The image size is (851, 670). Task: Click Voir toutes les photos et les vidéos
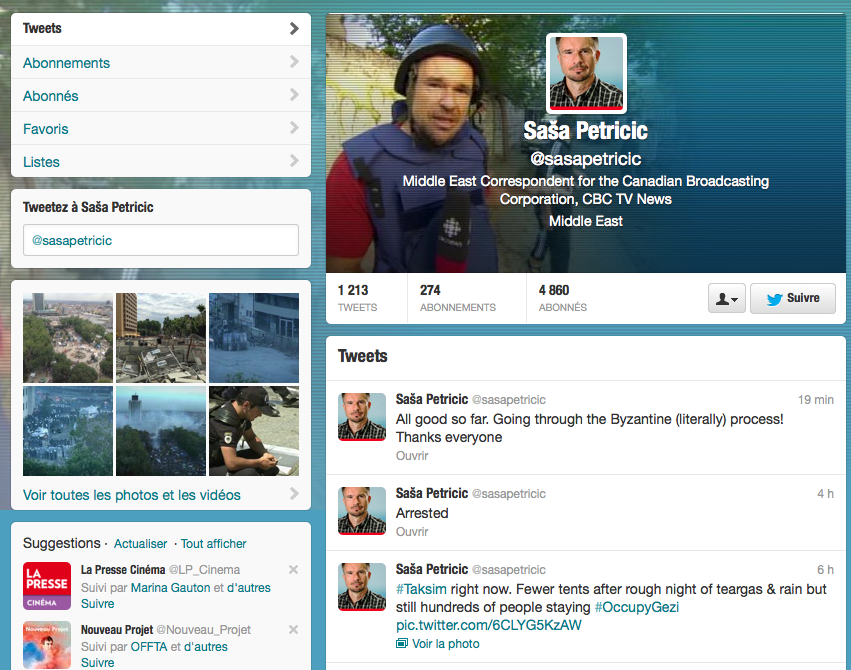click(132, 495)
